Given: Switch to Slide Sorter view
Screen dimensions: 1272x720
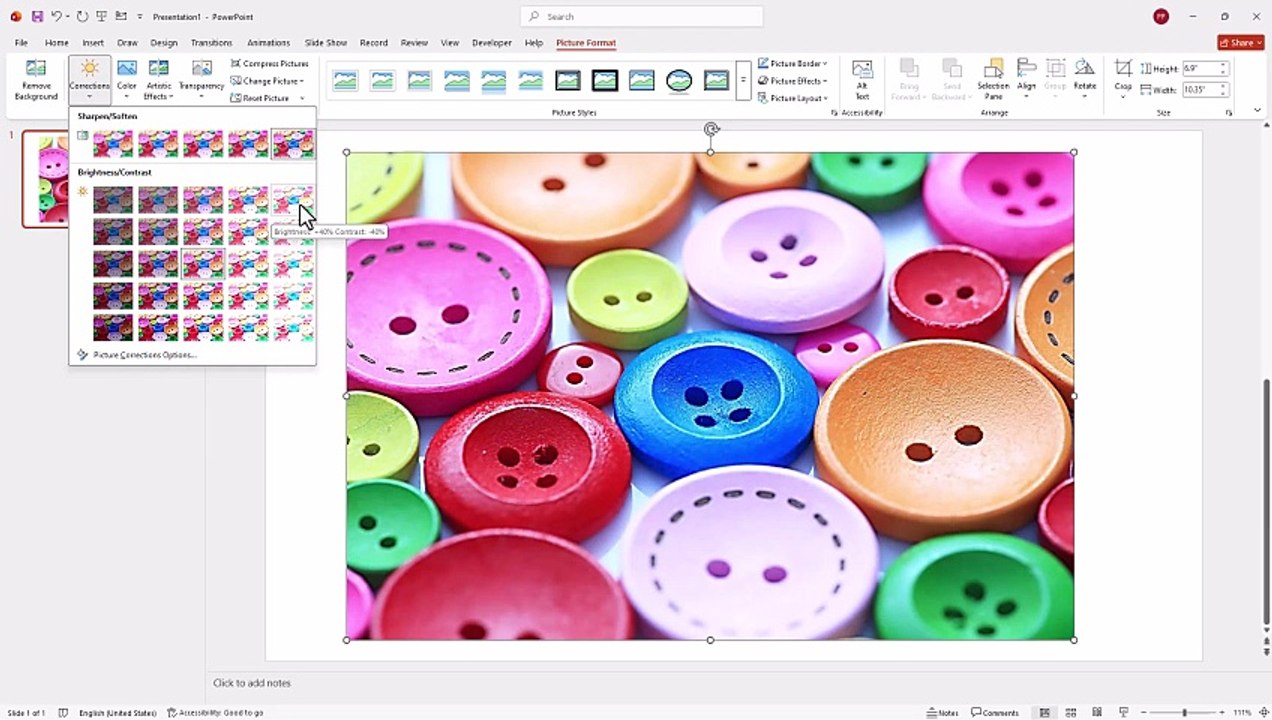Looking at the screenshot, I should tap(1071, 713).
